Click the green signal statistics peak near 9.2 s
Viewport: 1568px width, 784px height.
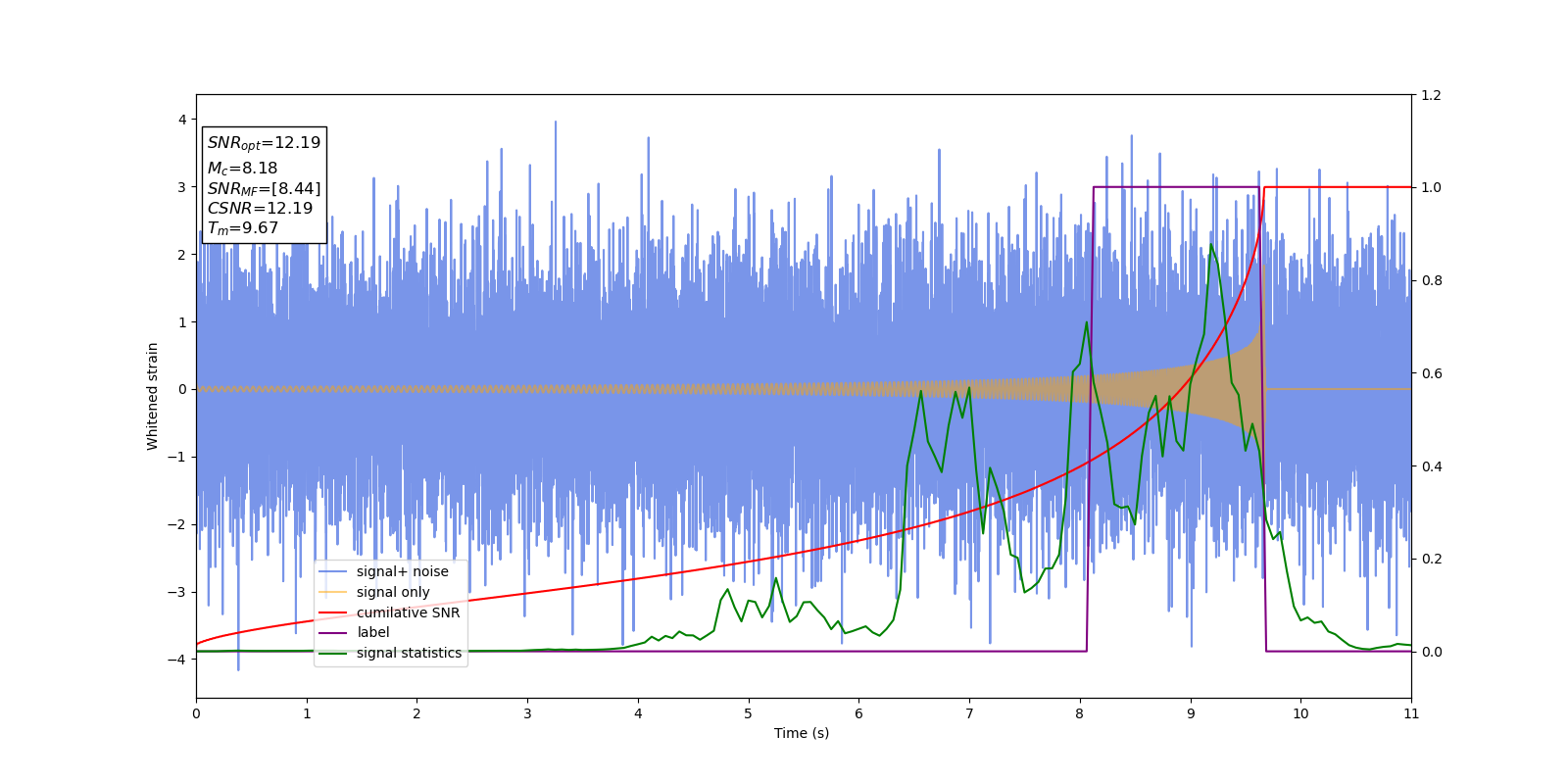point(1211,245)
